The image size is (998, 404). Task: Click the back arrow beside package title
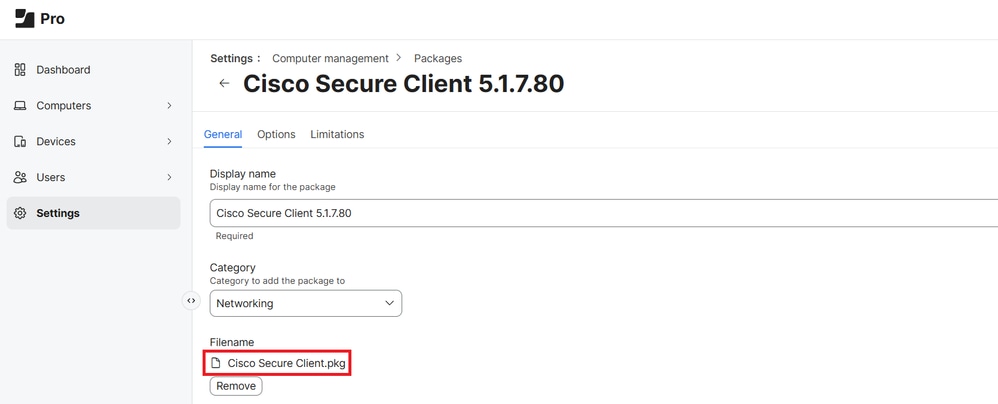[224, 84]
